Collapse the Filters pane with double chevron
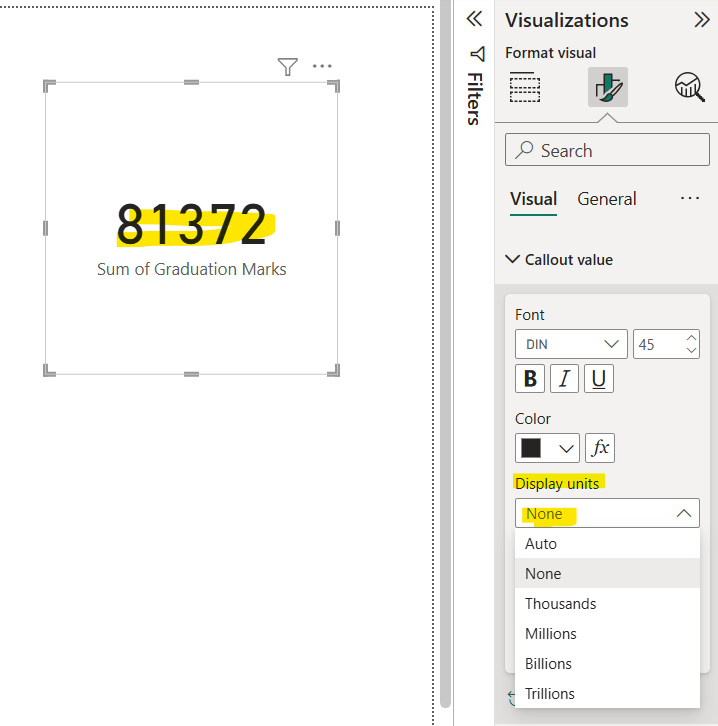718x726 pixels. click(x=474, y=19)
